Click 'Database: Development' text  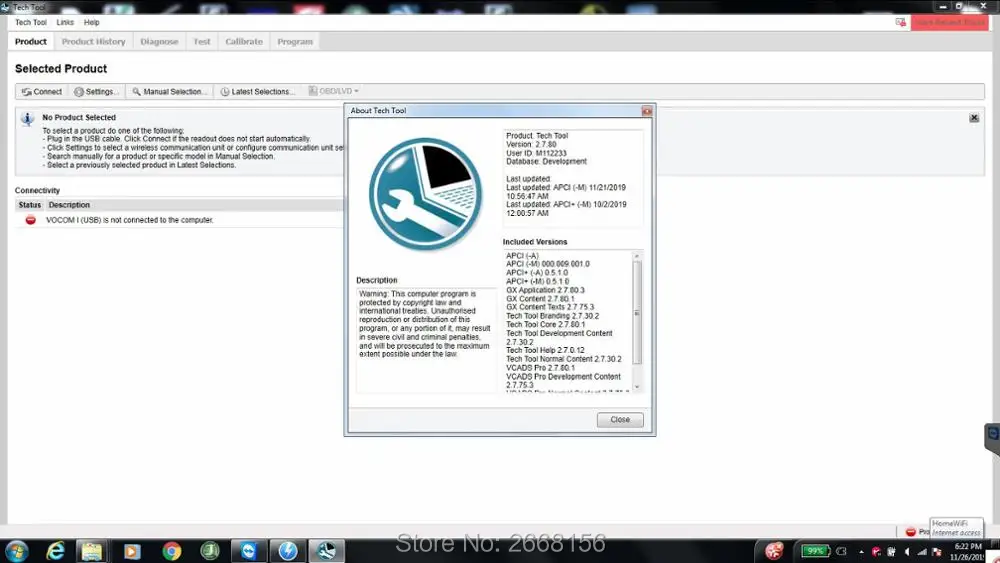tap(547, 162)
